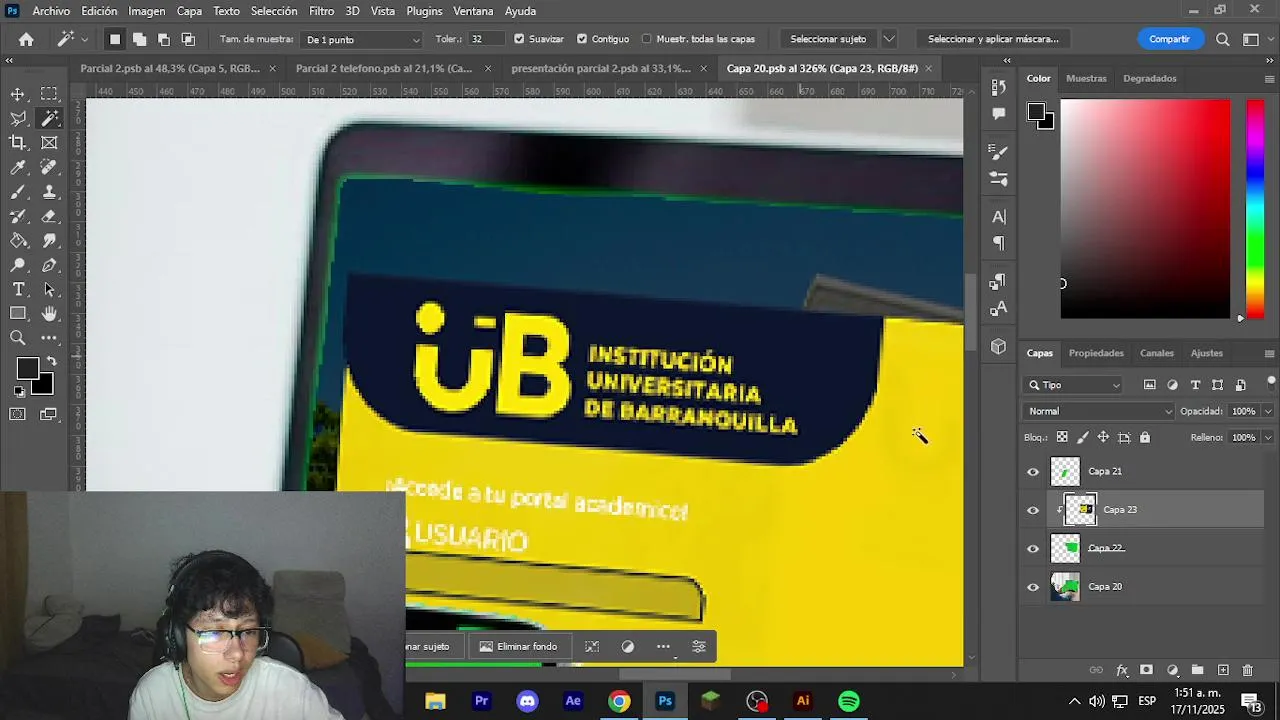Select the Polygonal Lasso tool

tap(18, 118)
